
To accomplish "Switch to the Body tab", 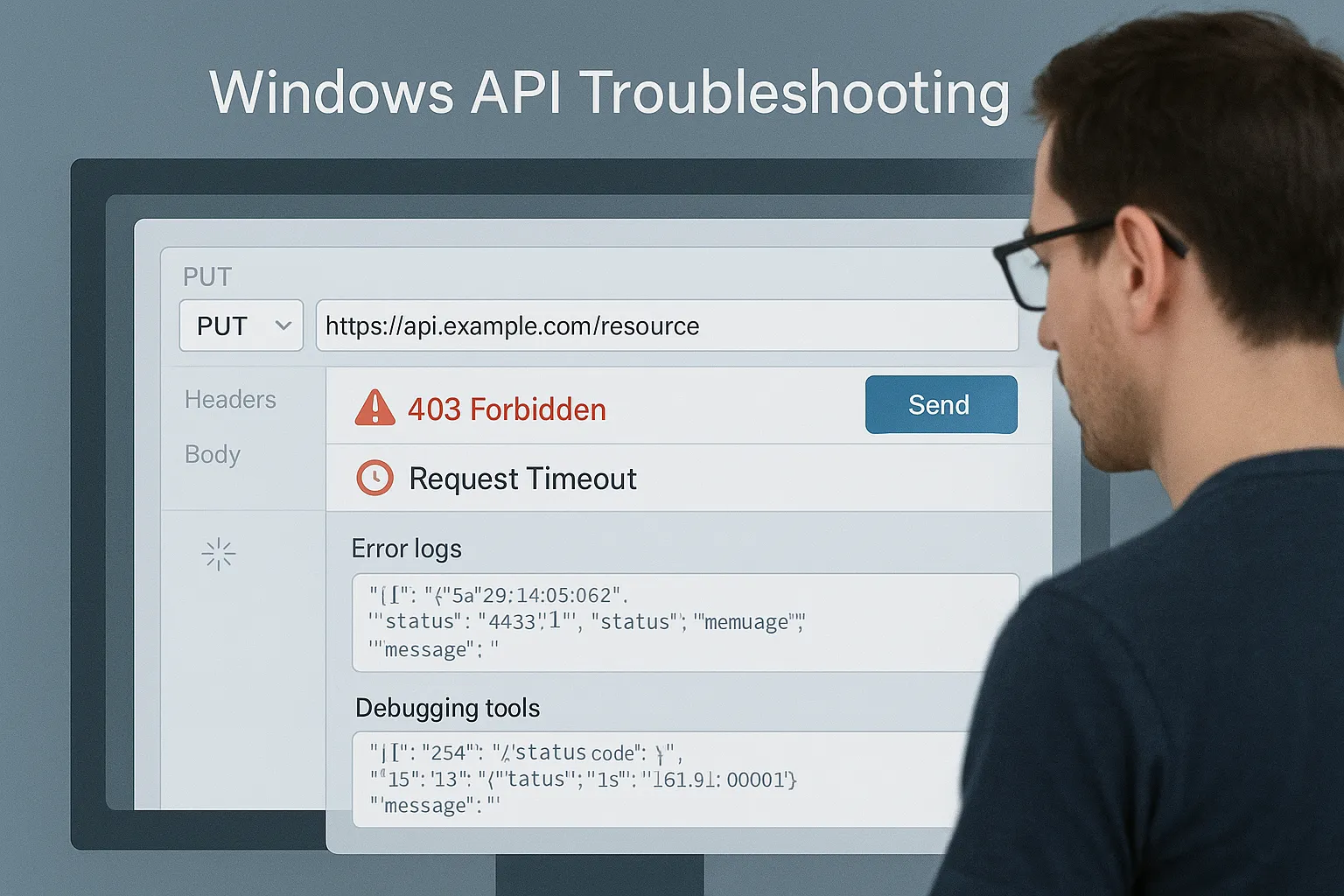I will point(213,454).
